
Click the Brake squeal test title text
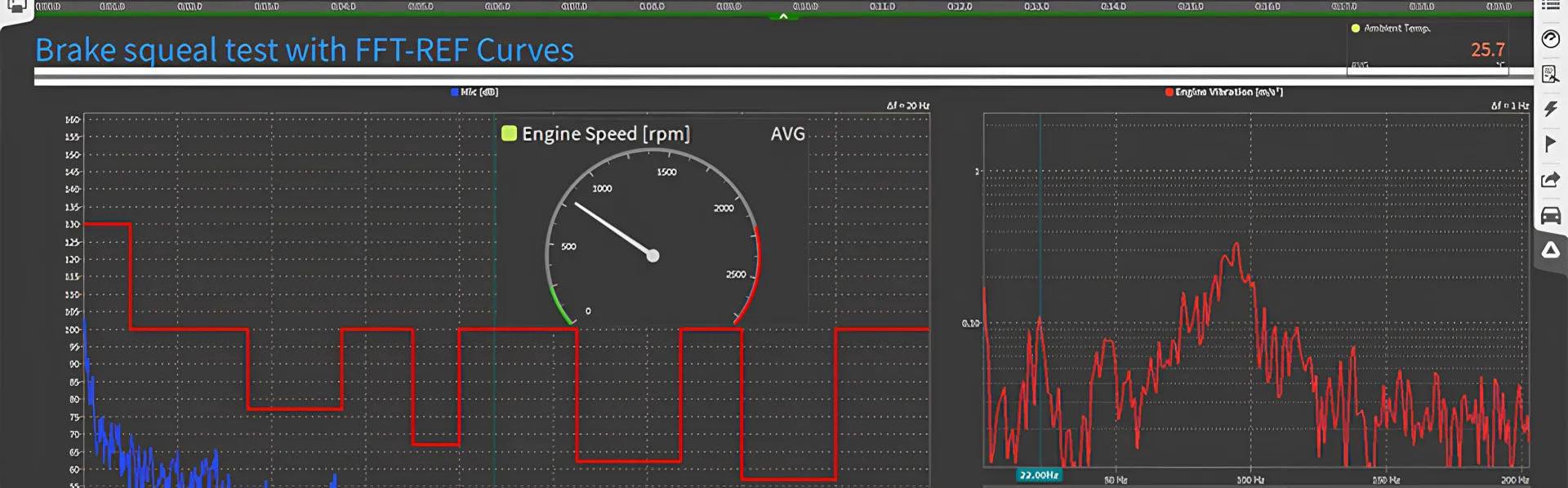pyautogui.click(x=304, y=50)
